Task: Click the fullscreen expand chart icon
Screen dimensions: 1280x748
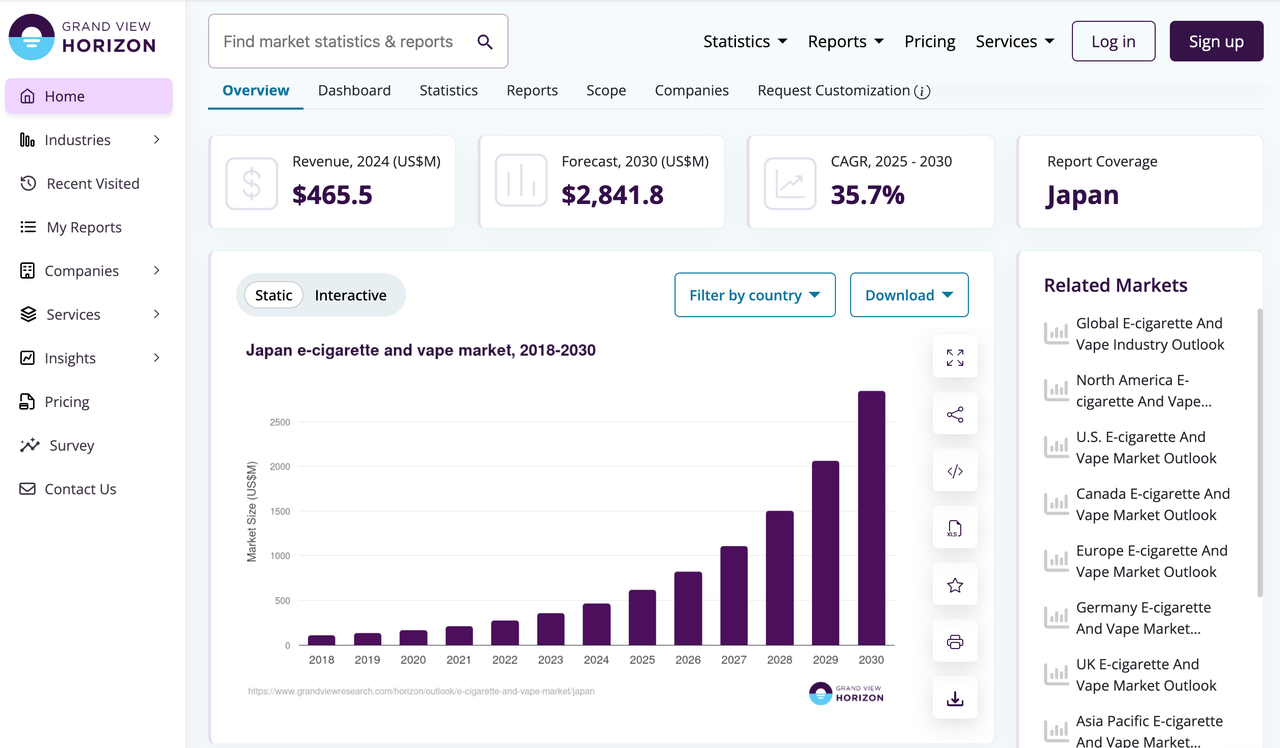Action: click(955, 357)
